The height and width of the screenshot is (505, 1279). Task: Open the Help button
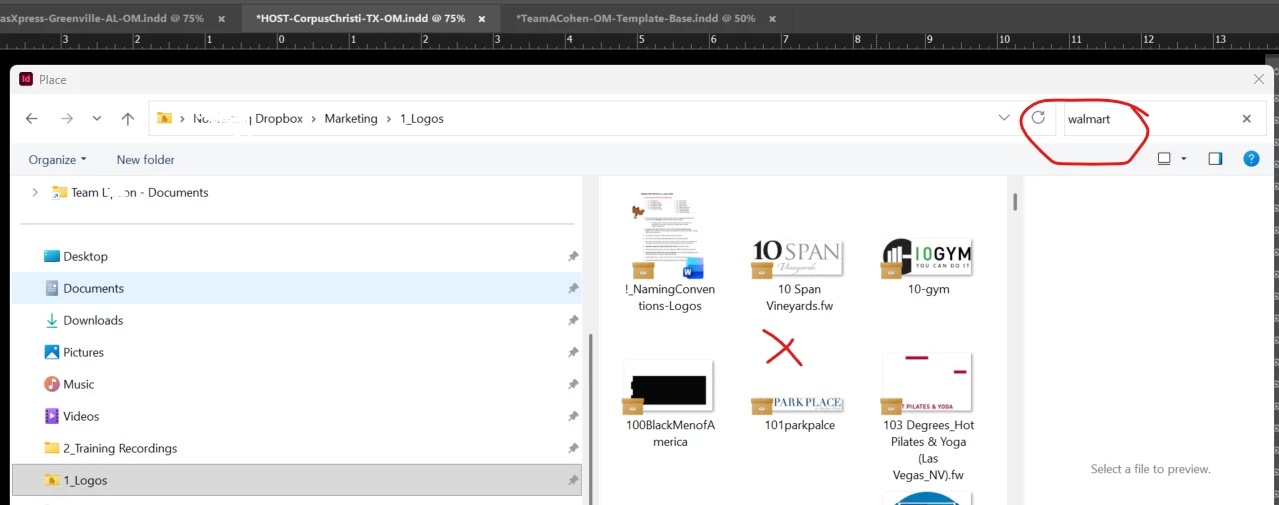(1250, 158)
